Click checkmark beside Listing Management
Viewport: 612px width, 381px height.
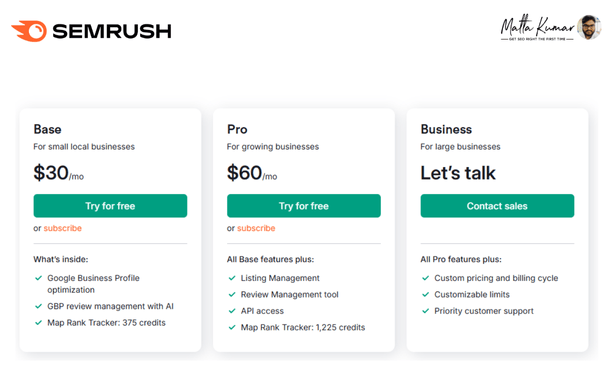click(x=232, y=278)
